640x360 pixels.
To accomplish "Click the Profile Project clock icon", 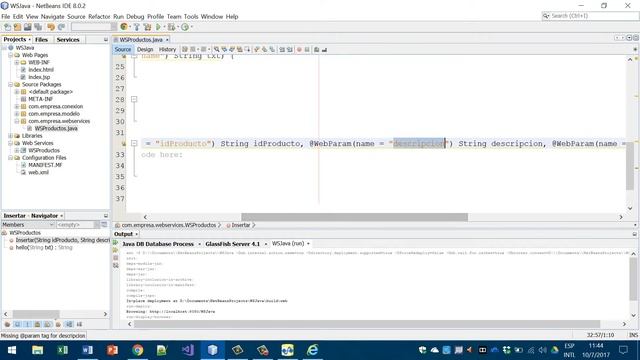I will (x=185, y=27).
